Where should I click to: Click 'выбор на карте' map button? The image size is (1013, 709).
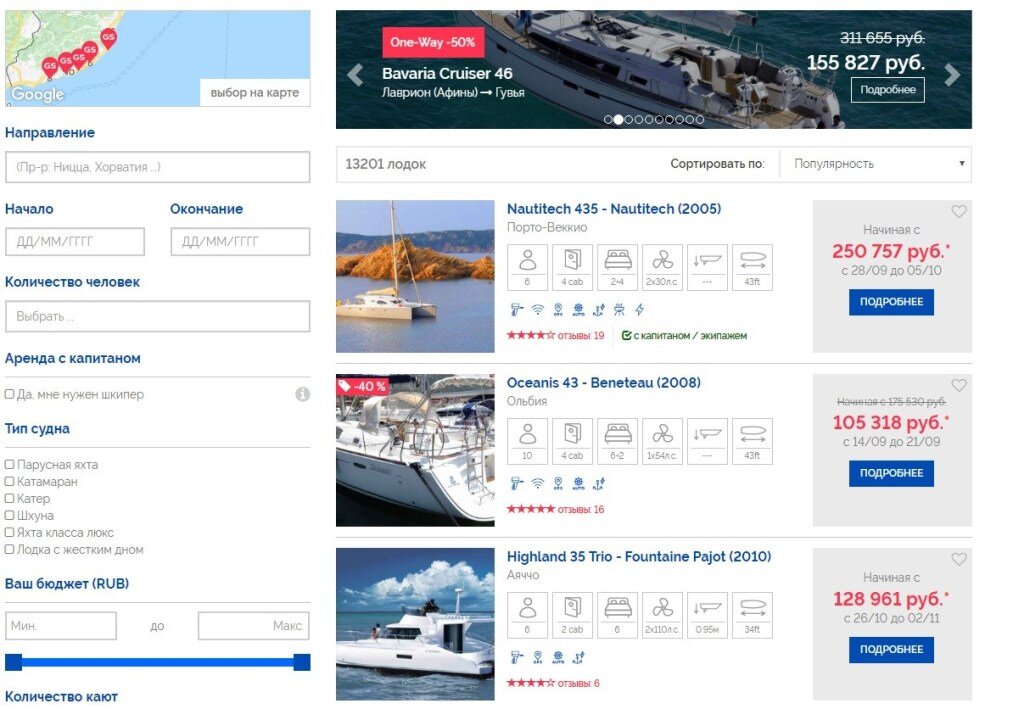click(x=255, y=92)
